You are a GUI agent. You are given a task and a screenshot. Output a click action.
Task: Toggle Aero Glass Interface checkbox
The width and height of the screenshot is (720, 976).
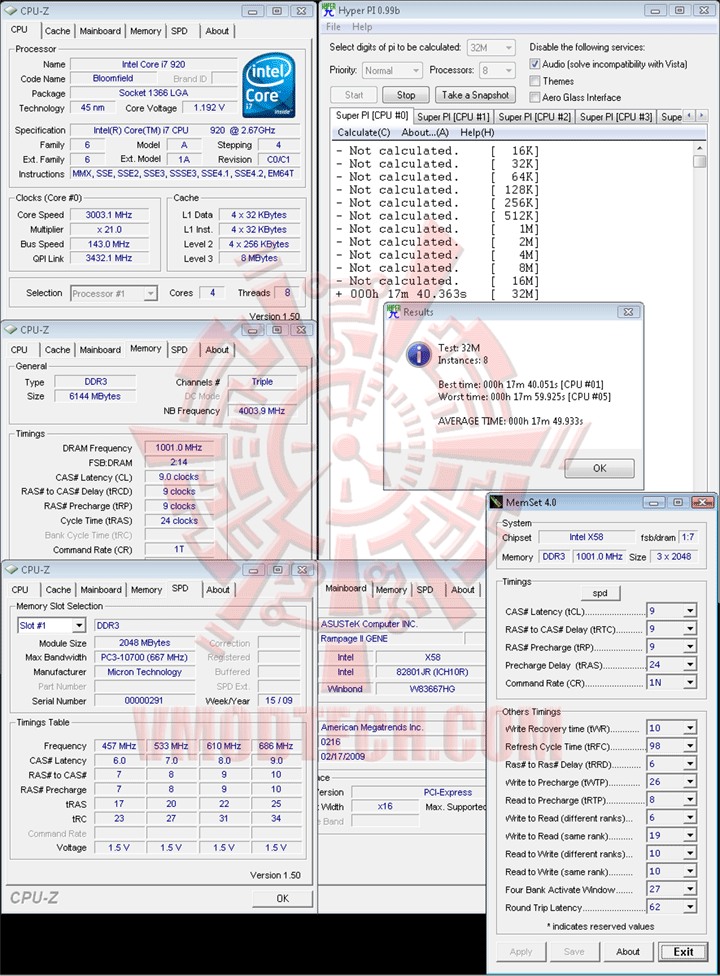tap(535, 97)
